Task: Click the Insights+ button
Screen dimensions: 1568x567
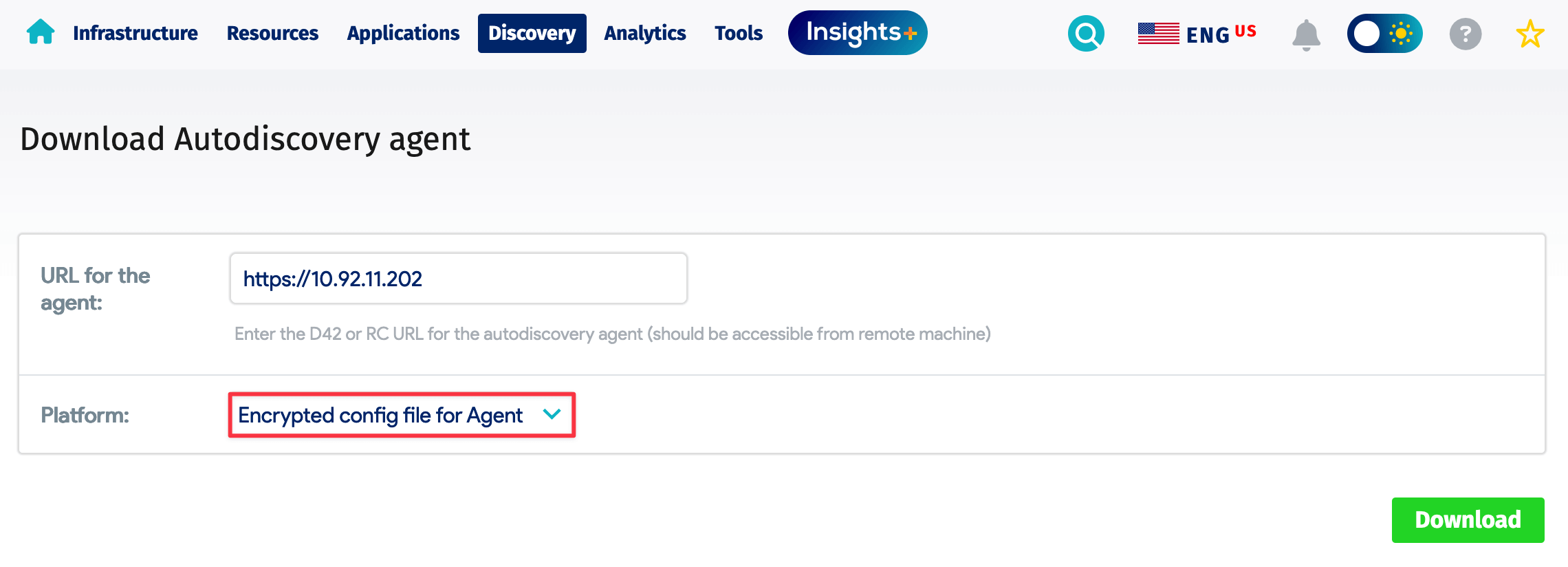Action: 858,33
